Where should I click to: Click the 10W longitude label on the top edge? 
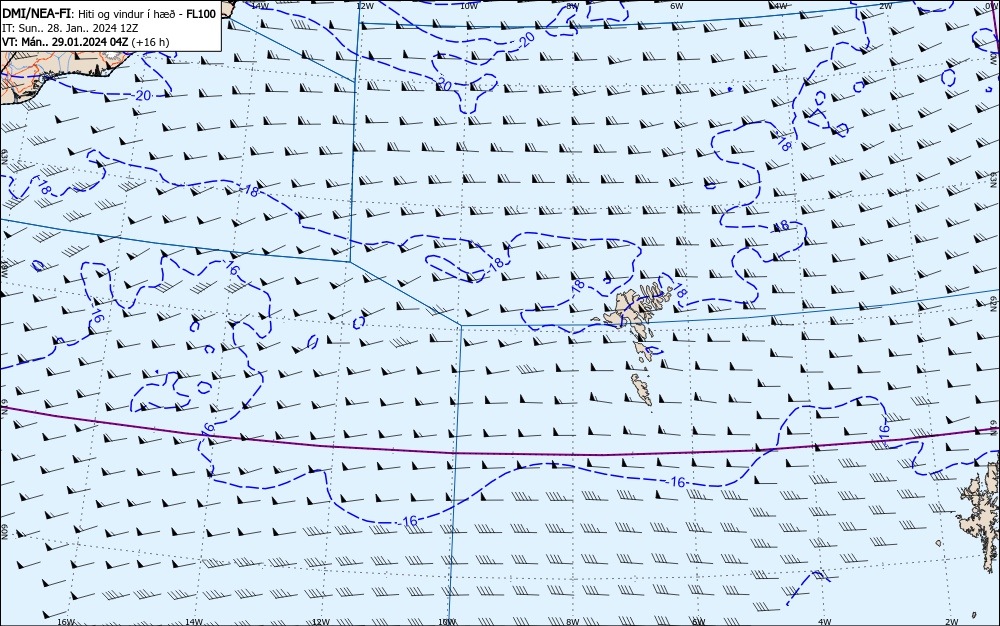[x=469, y=6]
